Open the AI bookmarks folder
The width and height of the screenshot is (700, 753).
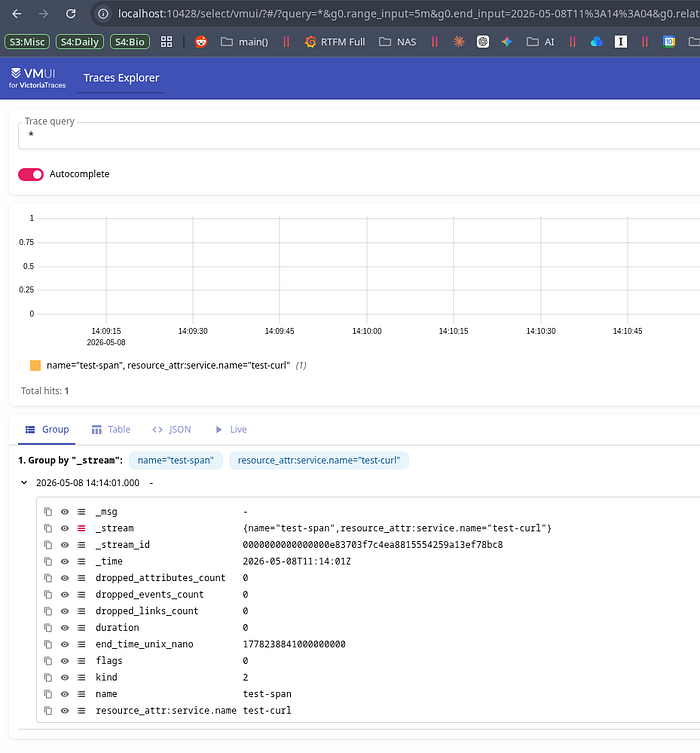pyautogui.click(x=541, y=42)
